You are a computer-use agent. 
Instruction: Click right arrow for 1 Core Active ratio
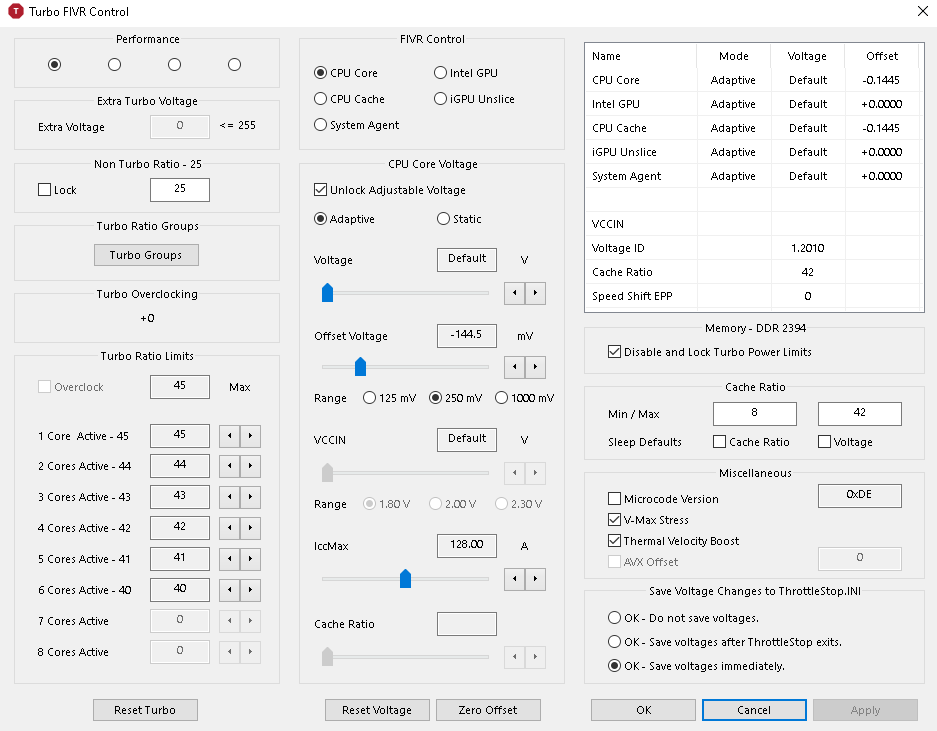click(x=250, y=436)
